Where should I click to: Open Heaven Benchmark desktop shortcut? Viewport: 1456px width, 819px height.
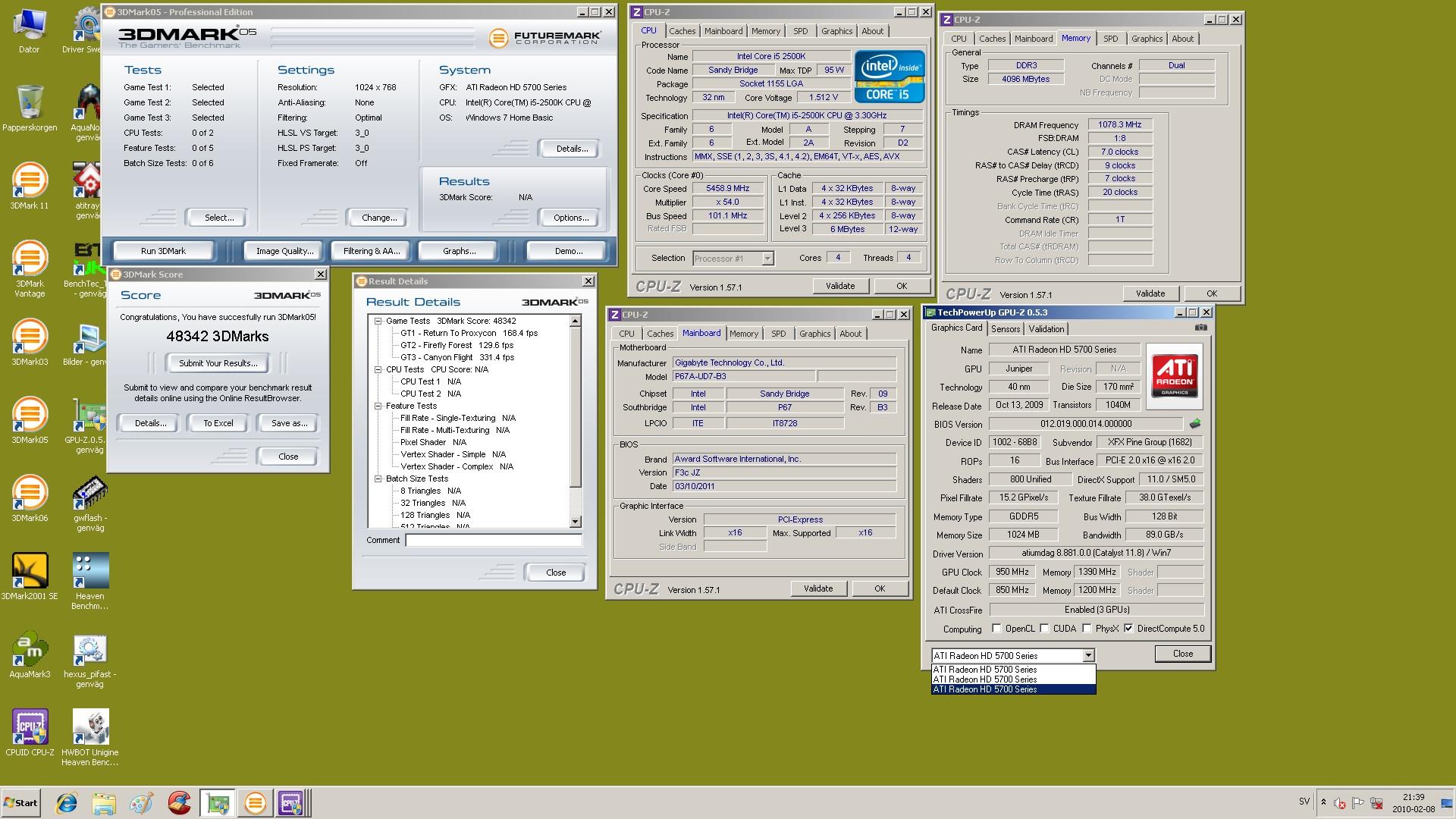pyautogui.click(x=89, y=581)
